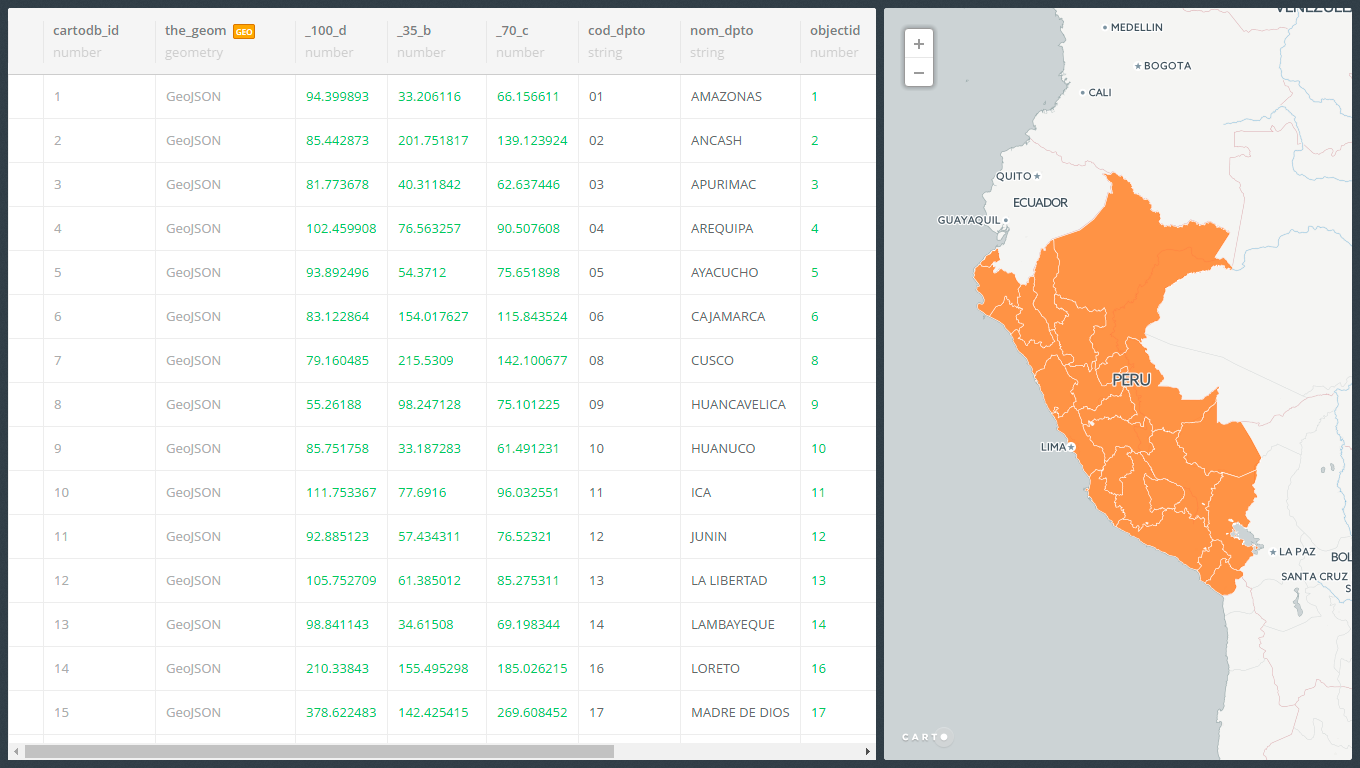This screenshot has width=1360, height=768.
Task: Click the CAJAMARCA cell
Action: [x=728, y=317]
